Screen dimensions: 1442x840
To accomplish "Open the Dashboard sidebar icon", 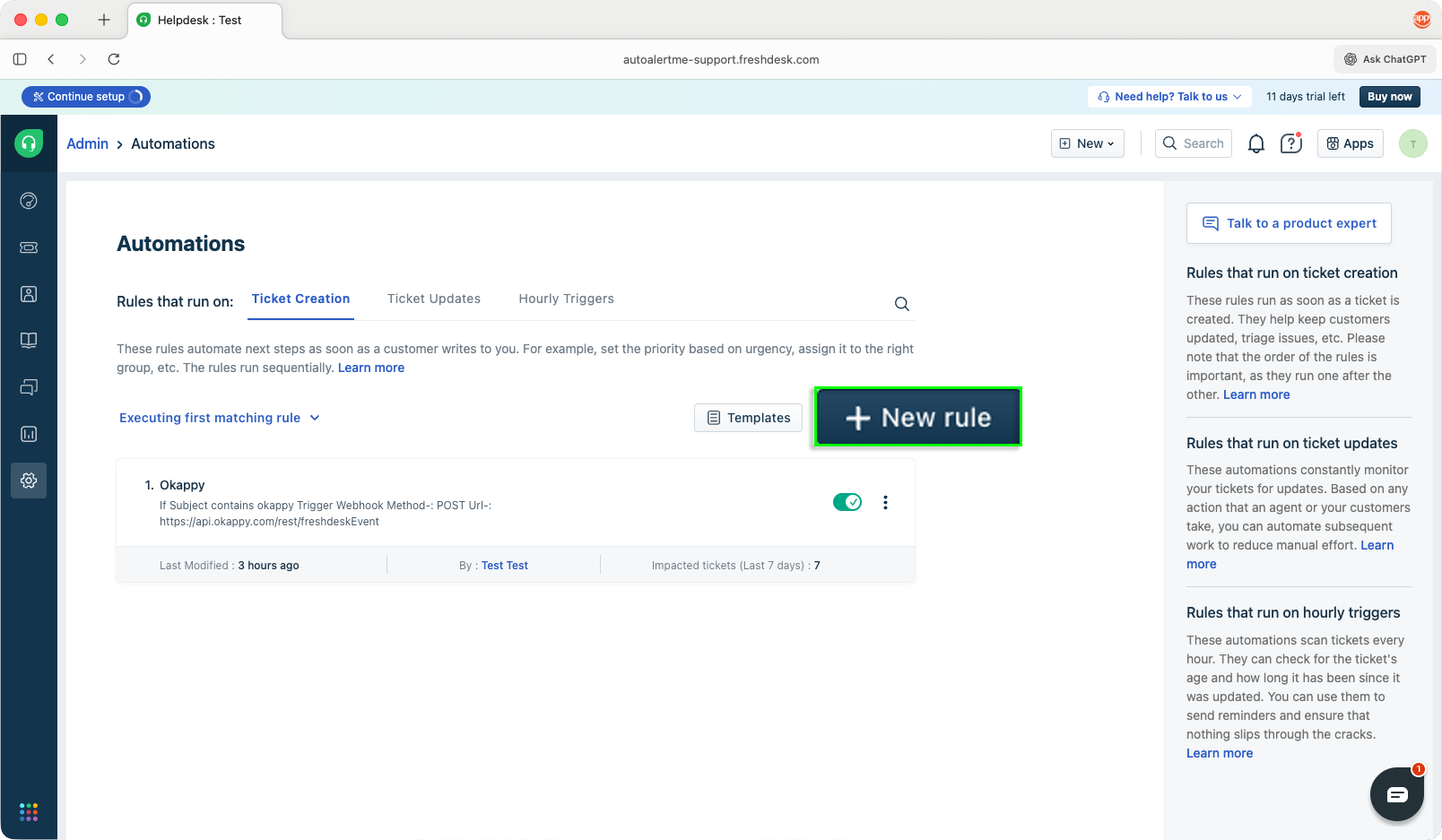I will tap(29, 201).
